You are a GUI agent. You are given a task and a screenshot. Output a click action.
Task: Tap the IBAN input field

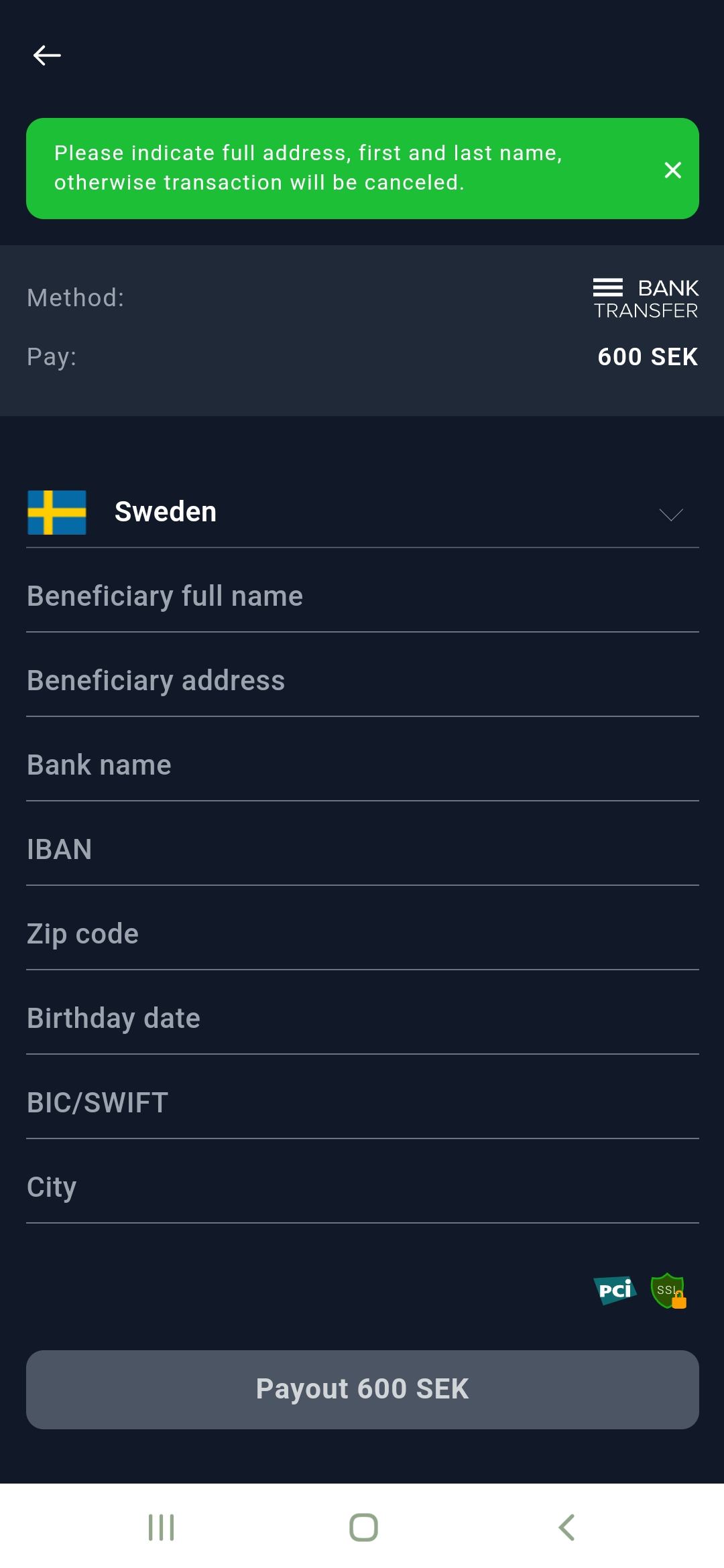[x=362, y=850]
